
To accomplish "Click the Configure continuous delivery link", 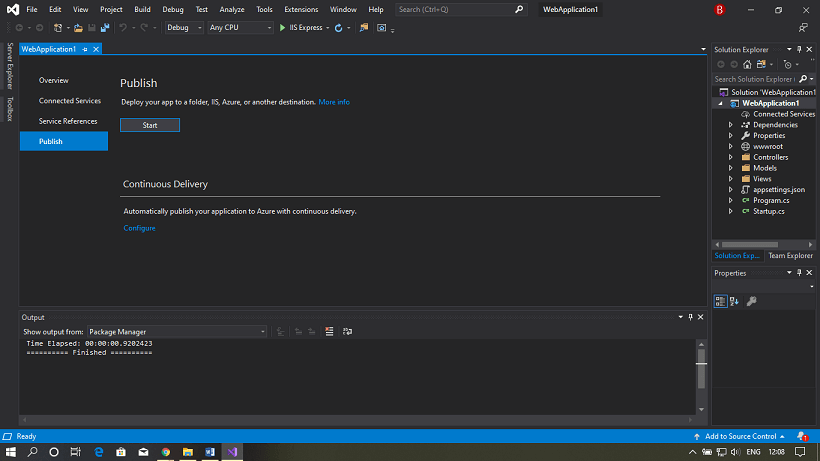I will (x=139, y=228).
